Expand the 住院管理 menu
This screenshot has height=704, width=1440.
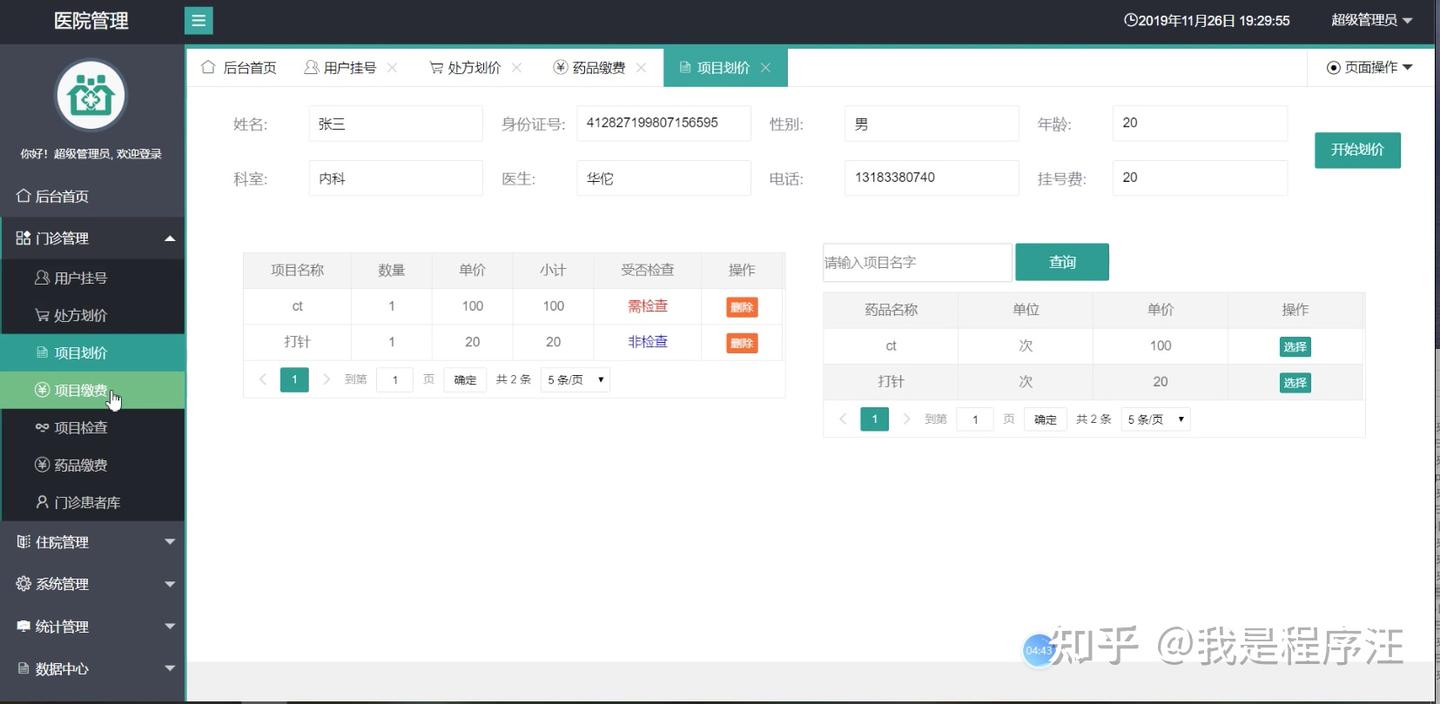click(92, 542)
